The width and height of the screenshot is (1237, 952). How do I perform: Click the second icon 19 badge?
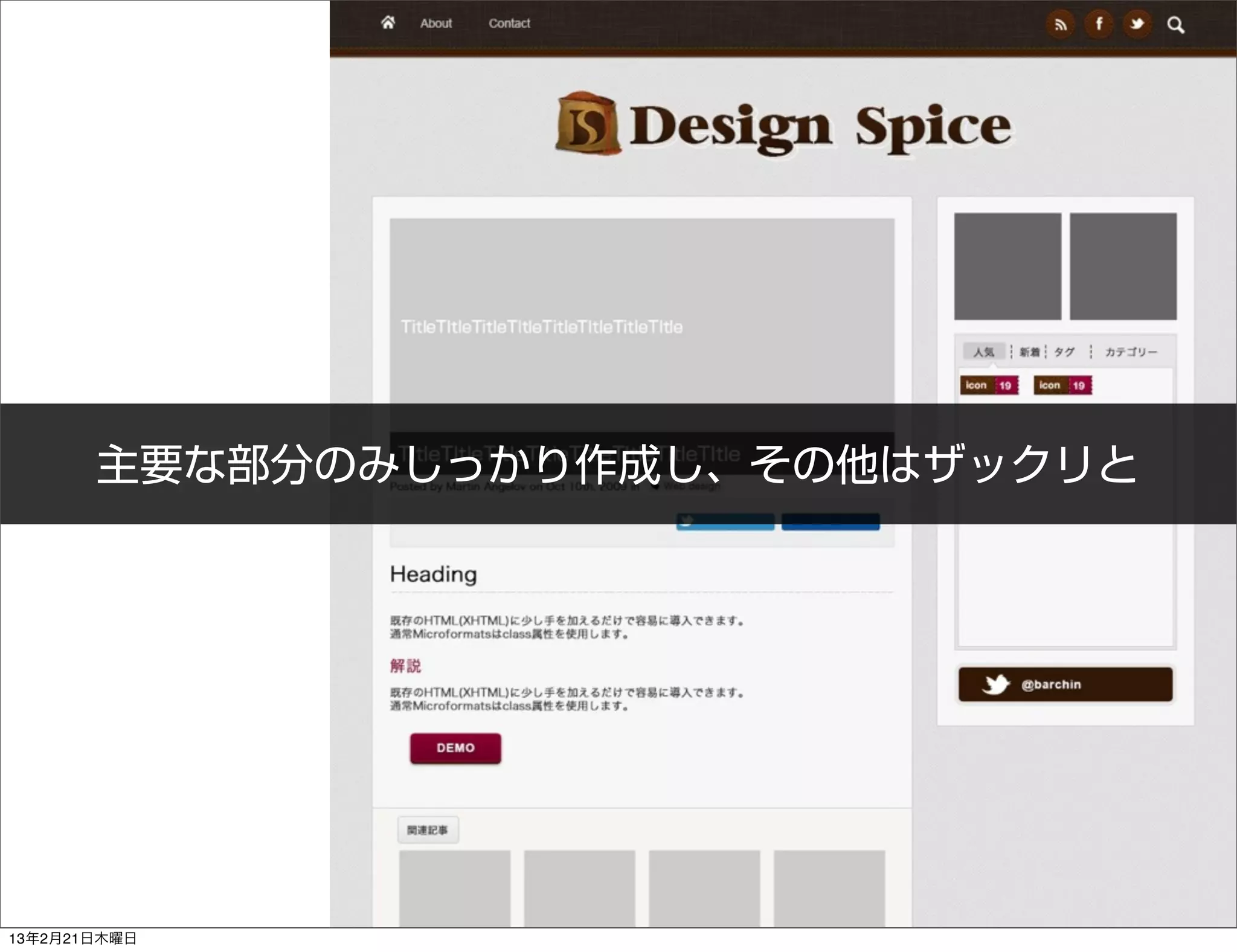tap(1062, 385)
